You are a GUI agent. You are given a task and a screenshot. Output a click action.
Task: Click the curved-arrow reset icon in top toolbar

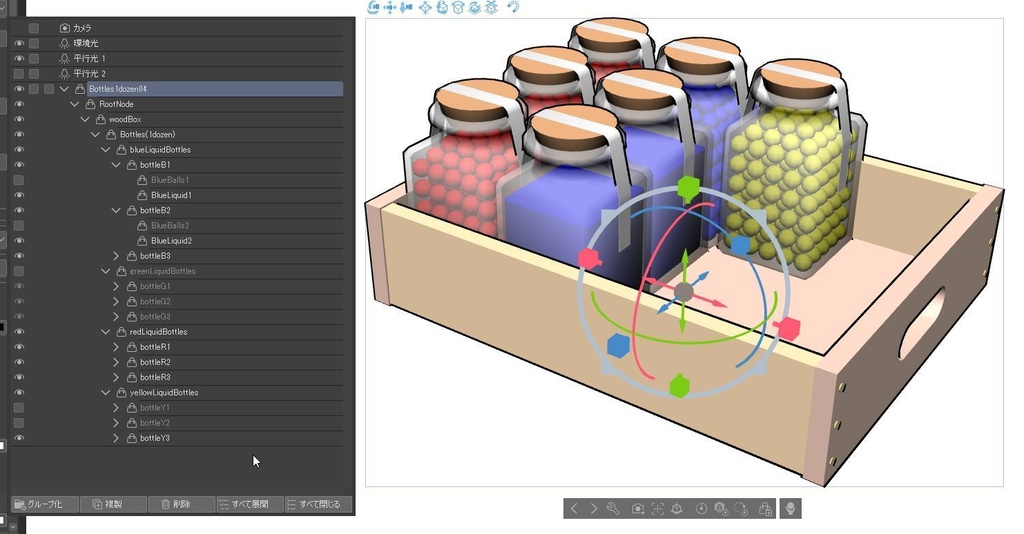coord(513,7)
